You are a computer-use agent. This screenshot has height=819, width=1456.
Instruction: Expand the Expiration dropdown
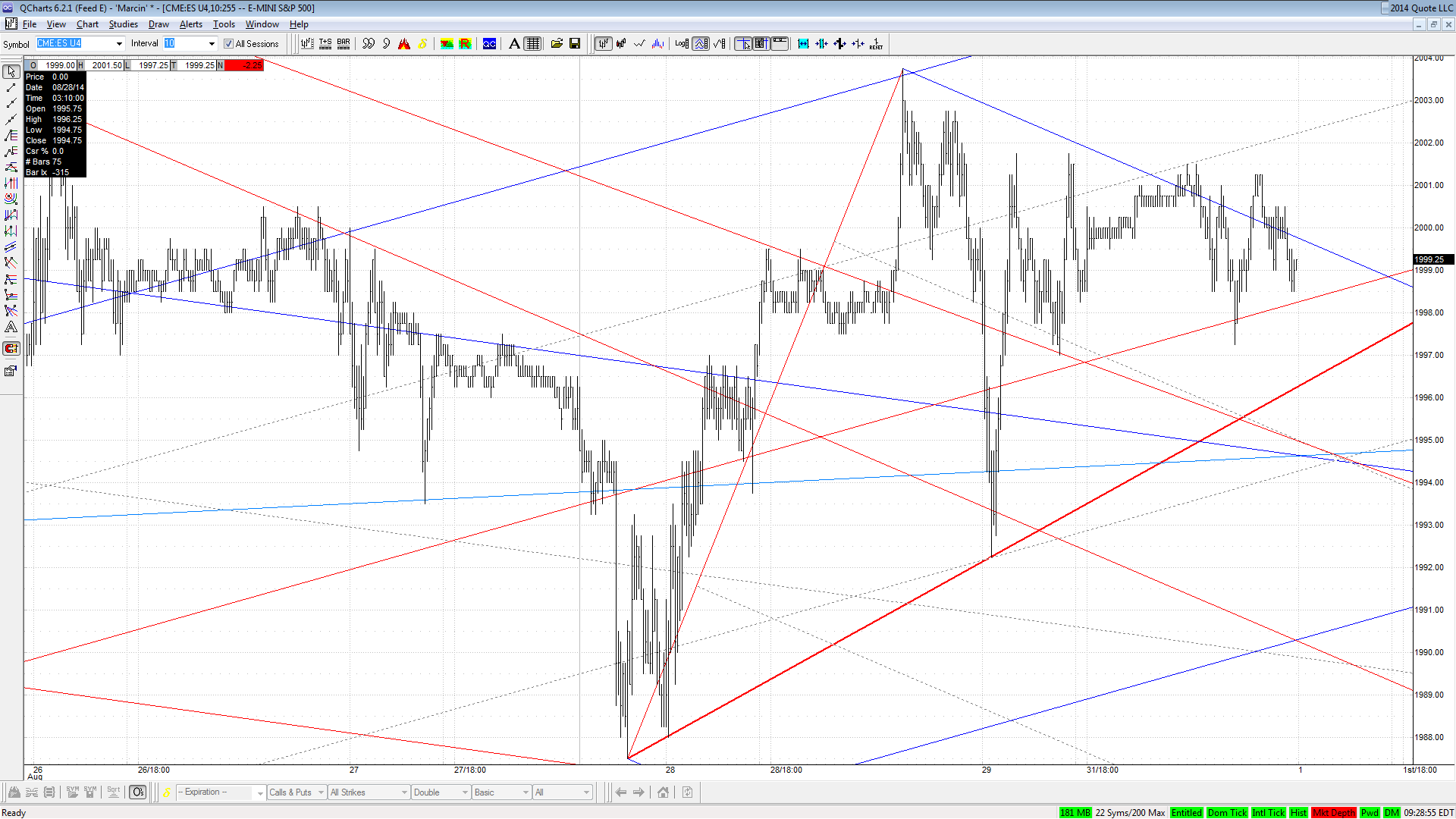click(260, 793)
